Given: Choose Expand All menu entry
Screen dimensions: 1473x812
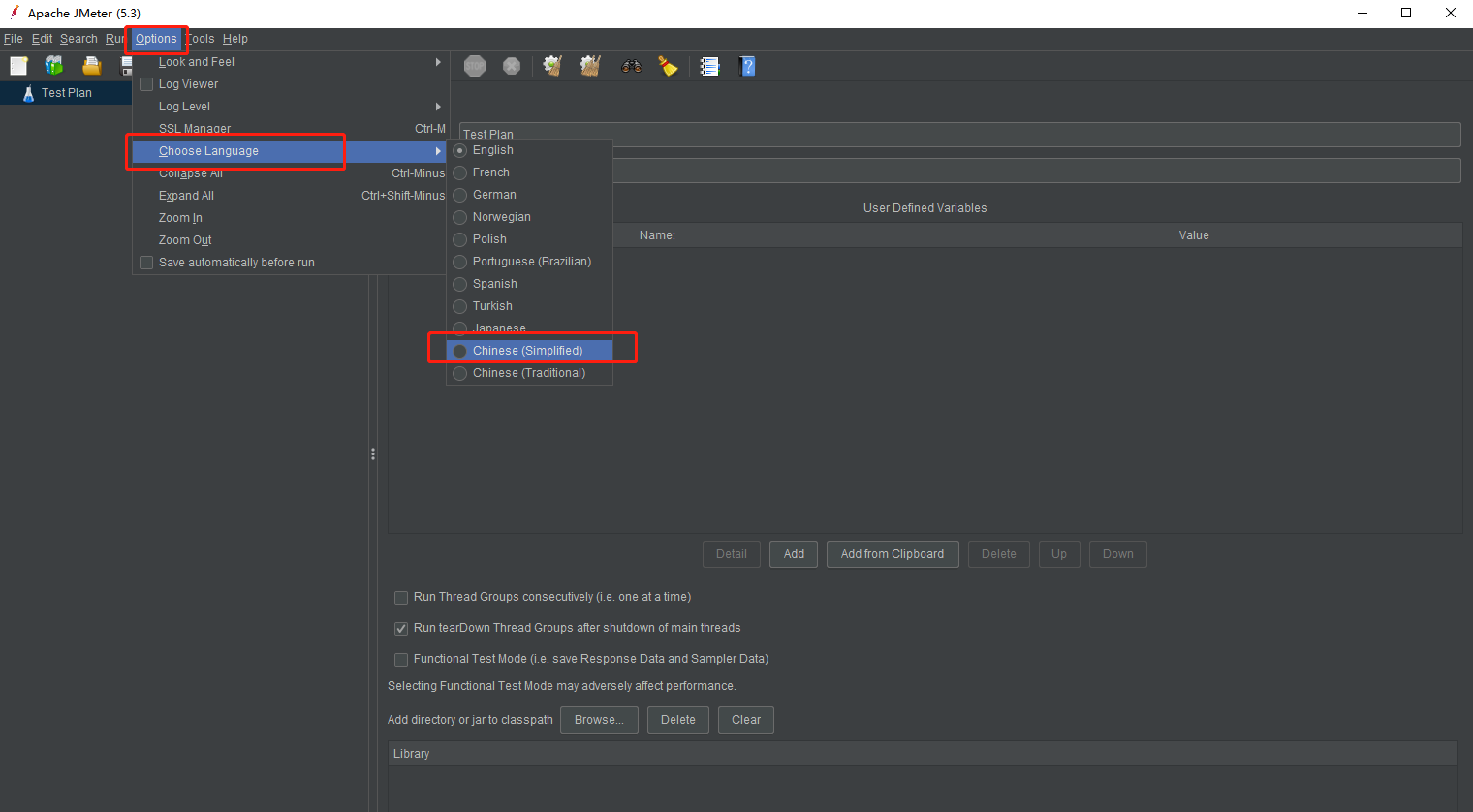Looking at the screenshot, I should 289,196.
